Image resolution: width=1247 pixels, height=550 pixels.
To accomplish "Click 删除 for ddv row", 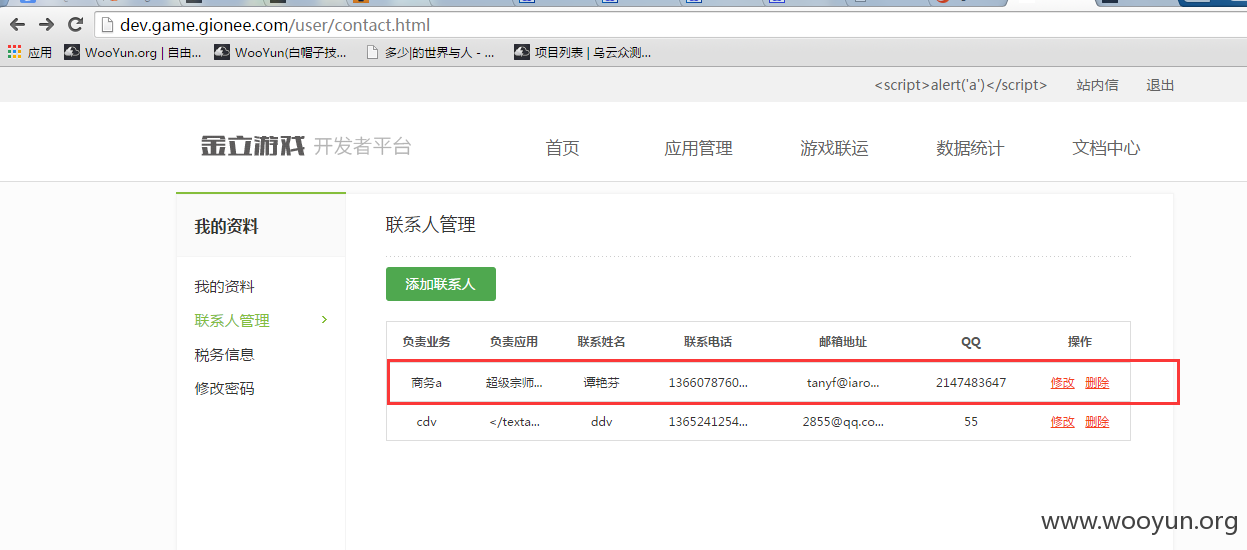I will [1097, 422].
